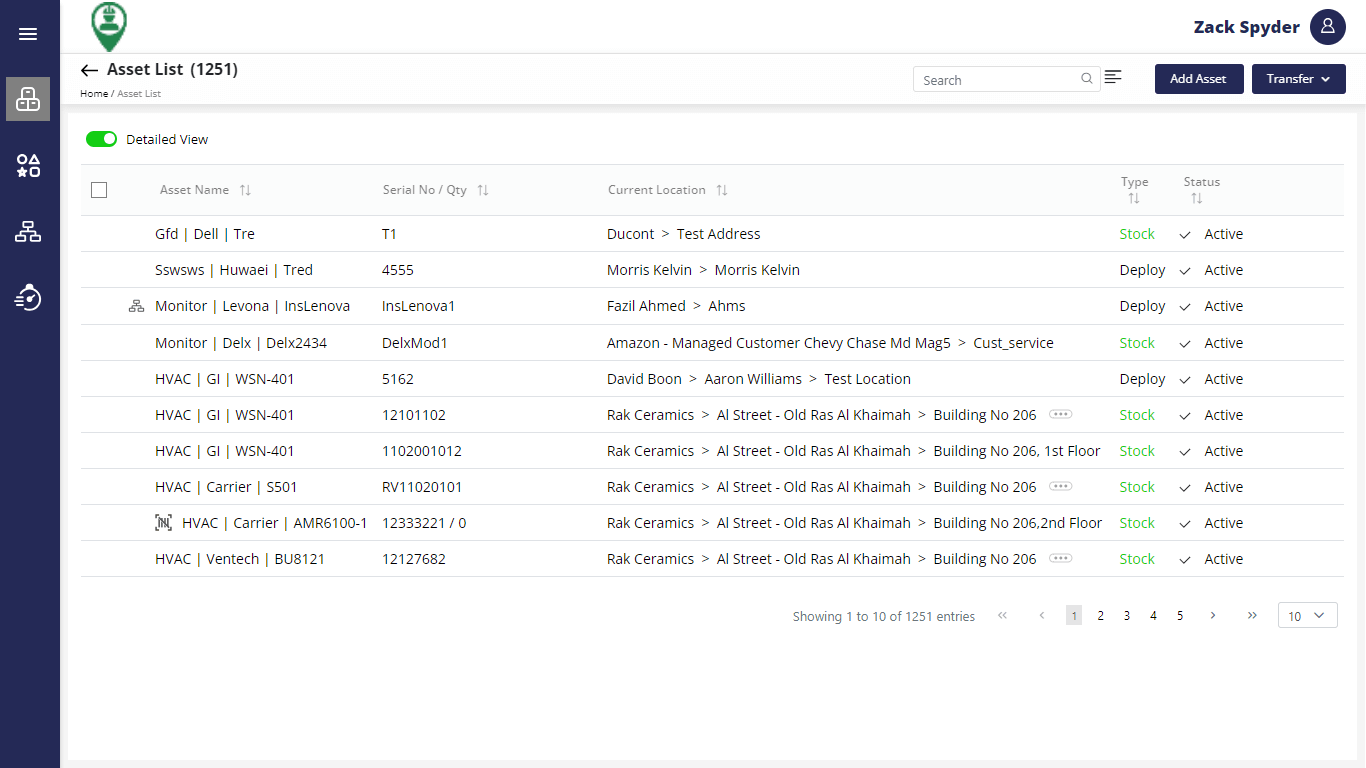1366x768 pixels.
Task: Open asset HVAC | Ventech | BU8121
Action: (240, 559)
